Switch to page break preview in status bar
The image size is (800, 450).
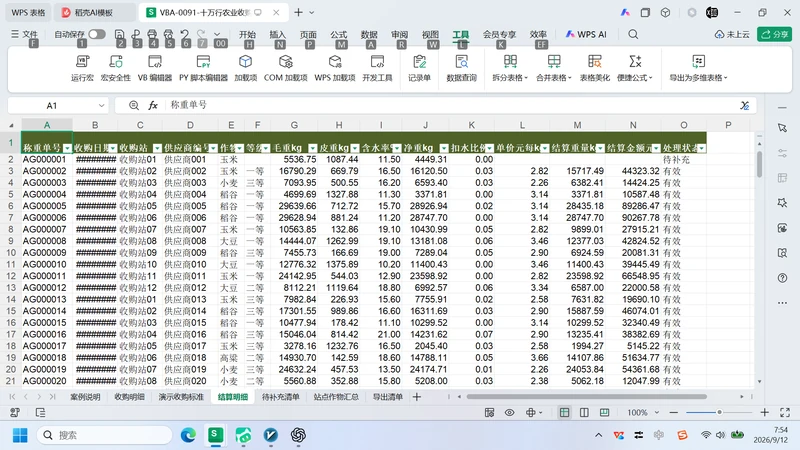click(604, 412)
